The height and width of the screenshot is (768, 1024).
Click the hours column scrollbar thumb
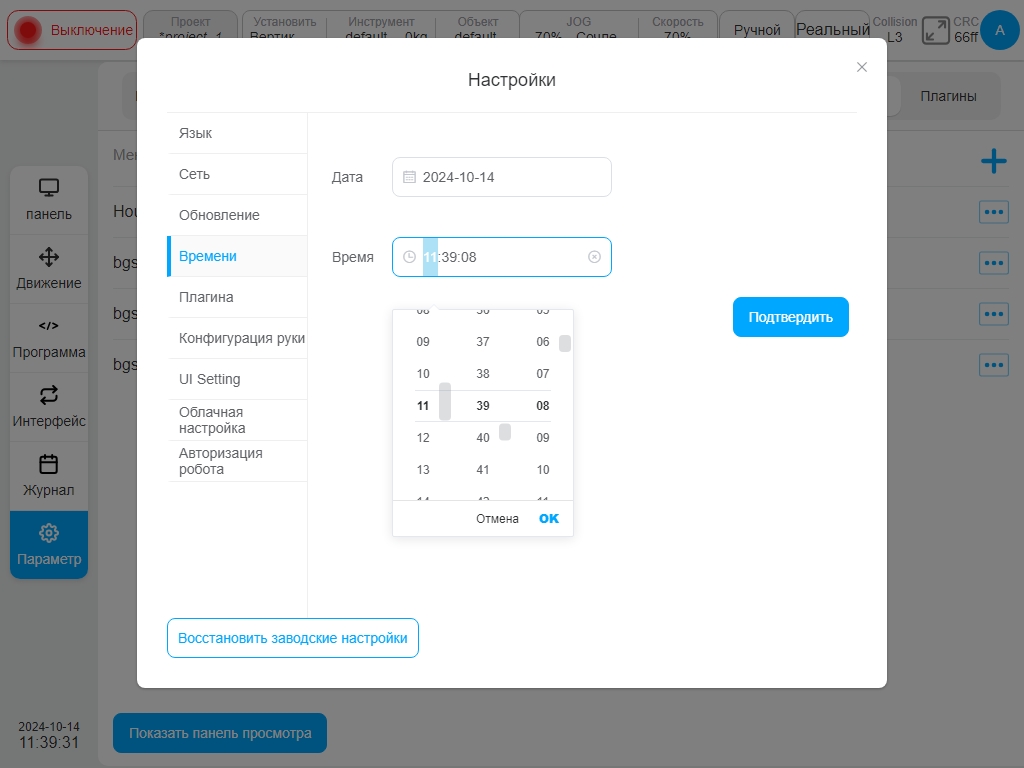click(445, 402)
